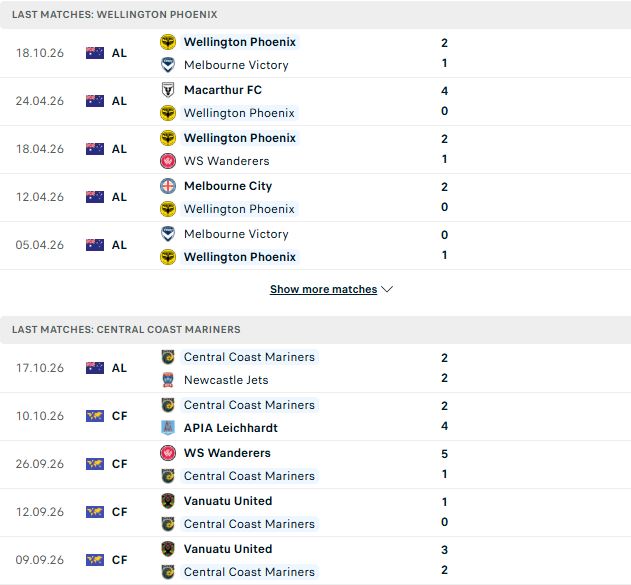
Task: Click Vanuatu United crest in 09.09.26 match
Action: coord(168,549)
